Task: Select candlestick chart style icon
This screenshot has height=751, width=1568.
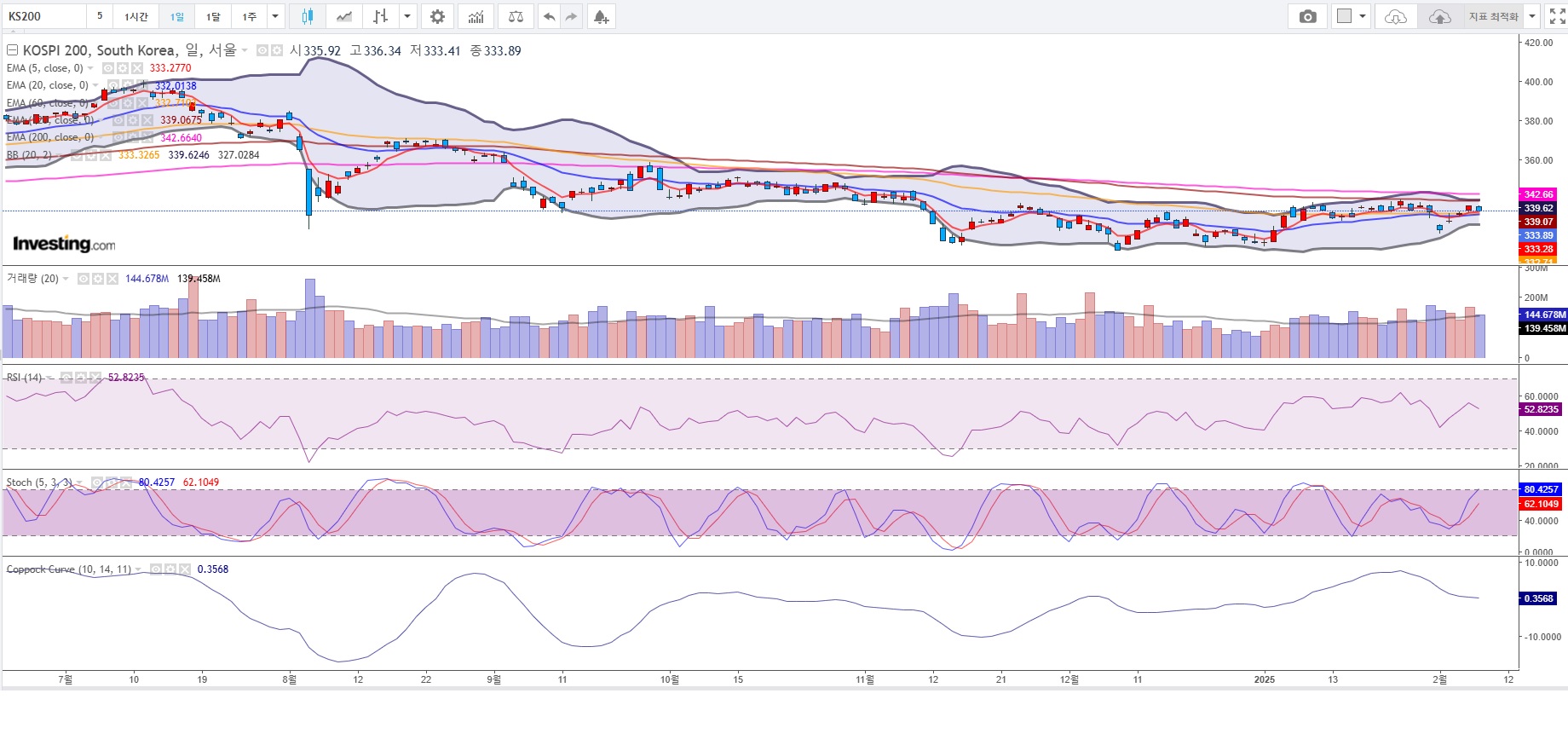Action: (307, 16)
